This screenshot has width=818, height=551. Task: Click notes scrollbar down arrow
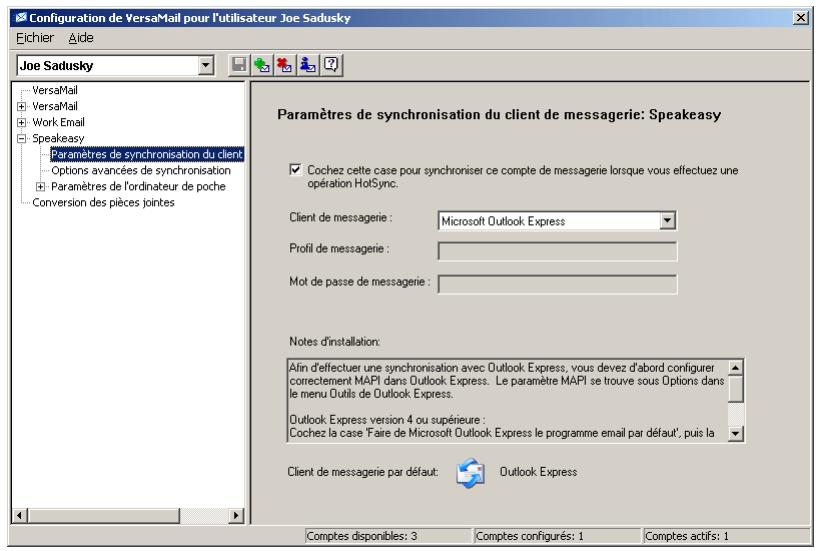pyautogui.click(x=736, y=433)
